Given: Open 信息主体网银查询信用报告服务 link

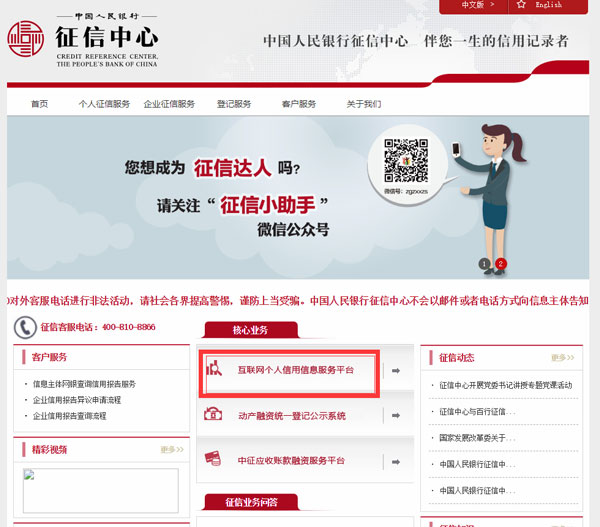Looking at the screenshot, I should click(84, 384).
